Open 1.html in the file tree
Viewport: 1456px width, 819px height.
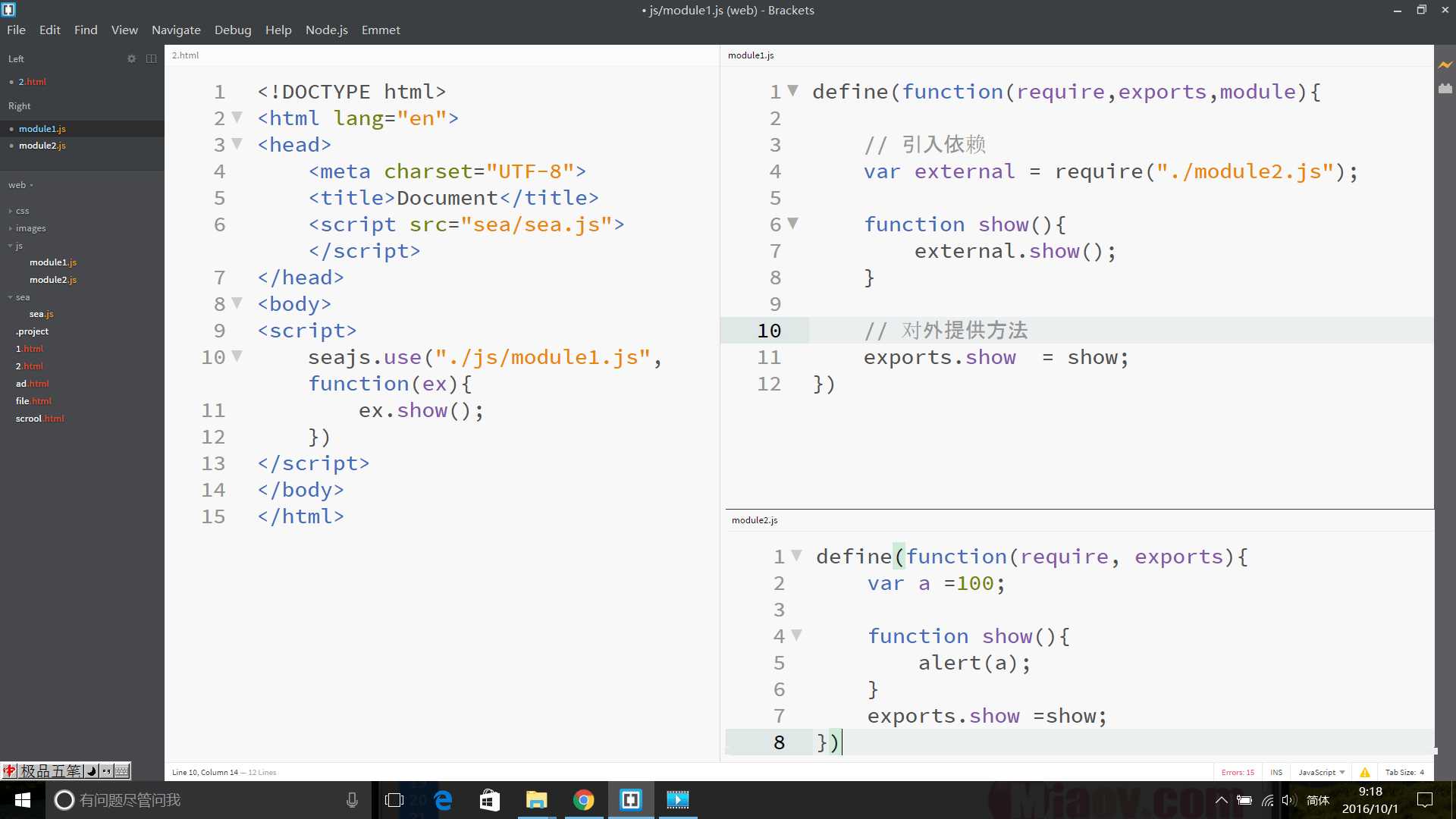(x=30, y=349)
